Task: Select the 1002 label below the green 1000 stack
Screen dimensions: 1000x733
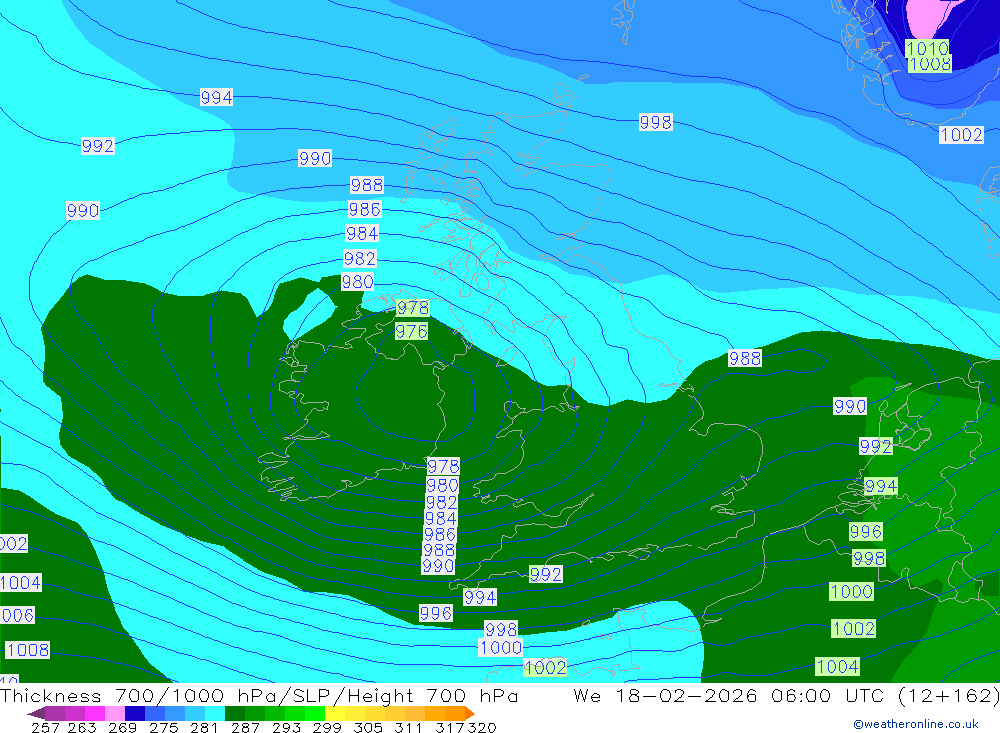Action: point(853,628)
